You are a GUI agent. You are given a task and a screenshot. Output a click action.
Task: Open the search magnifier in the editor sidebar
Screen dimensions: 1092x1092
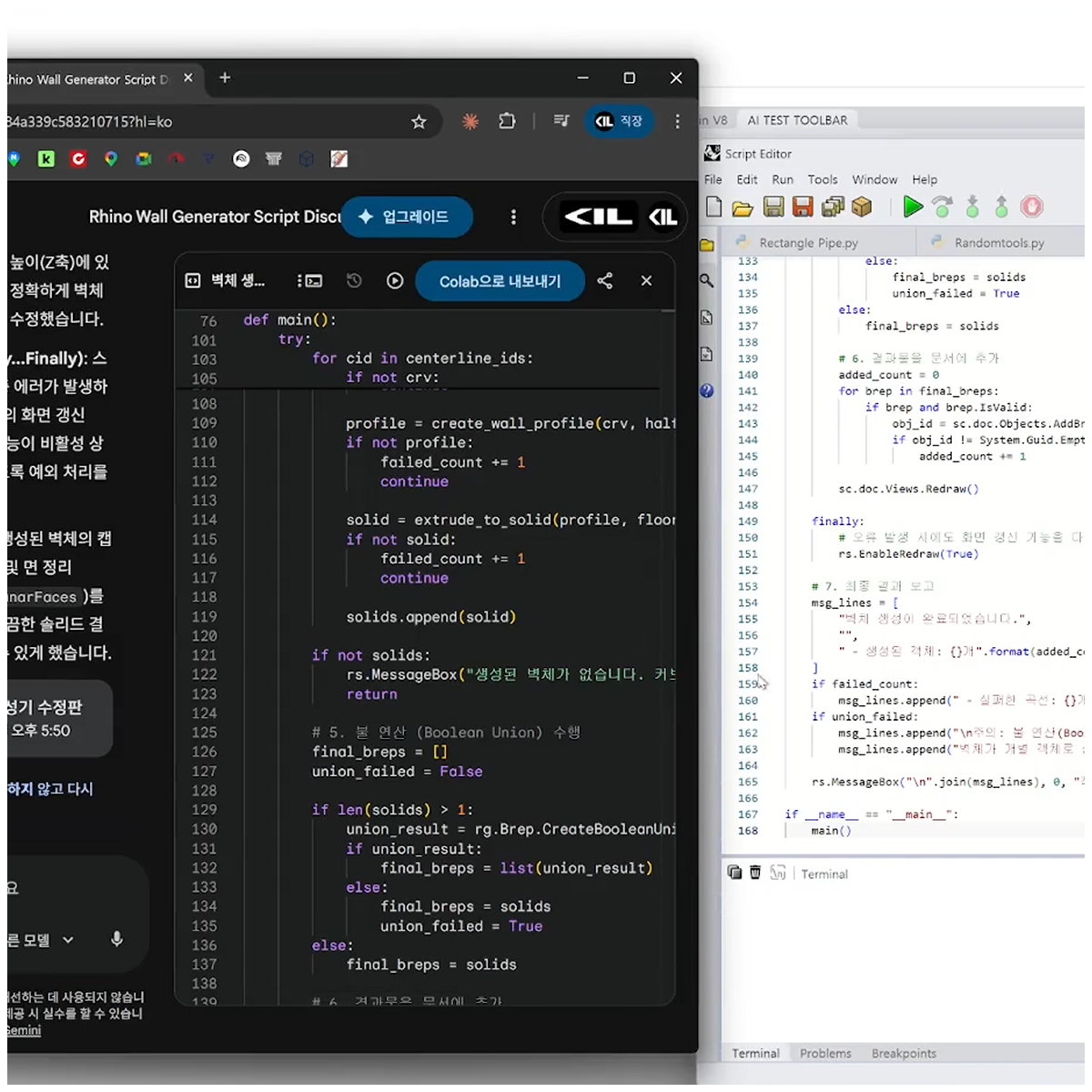[707, 280]
